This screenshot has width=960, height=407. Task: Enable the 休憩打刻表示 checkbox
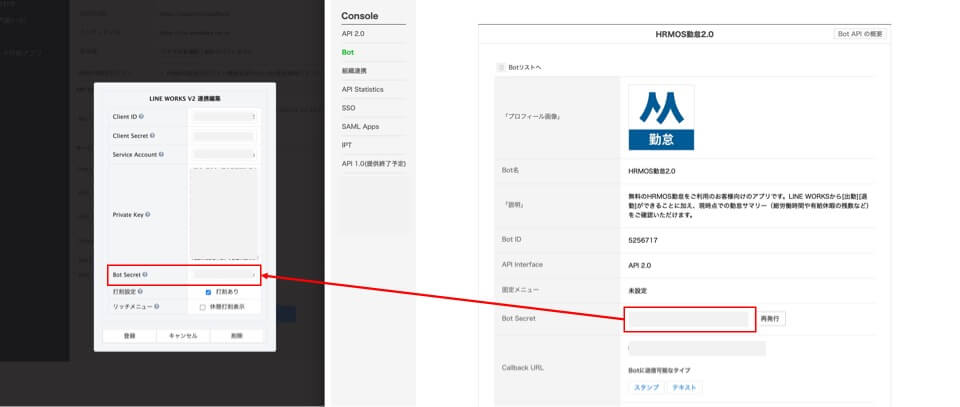pyautogui.click(x=203, y=307)
